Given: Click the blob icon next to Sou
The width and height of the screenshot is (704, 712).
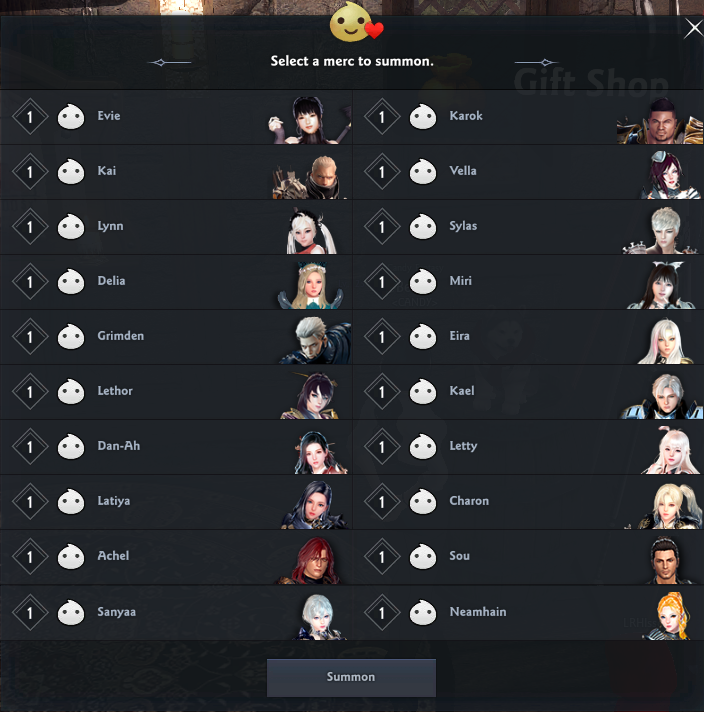Looking at the screenshot, I should [423, 556].
